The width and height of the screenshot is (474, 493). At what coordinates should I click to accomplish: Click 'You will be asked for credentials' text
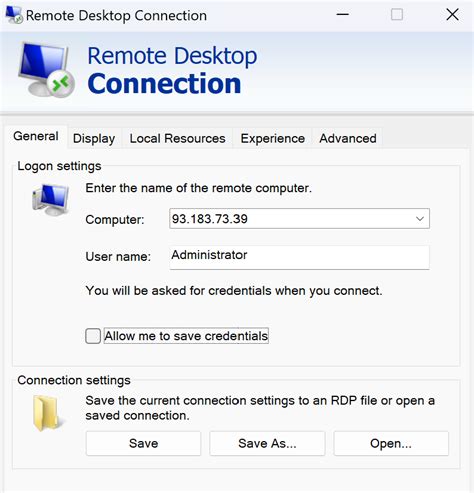point(234,291)
